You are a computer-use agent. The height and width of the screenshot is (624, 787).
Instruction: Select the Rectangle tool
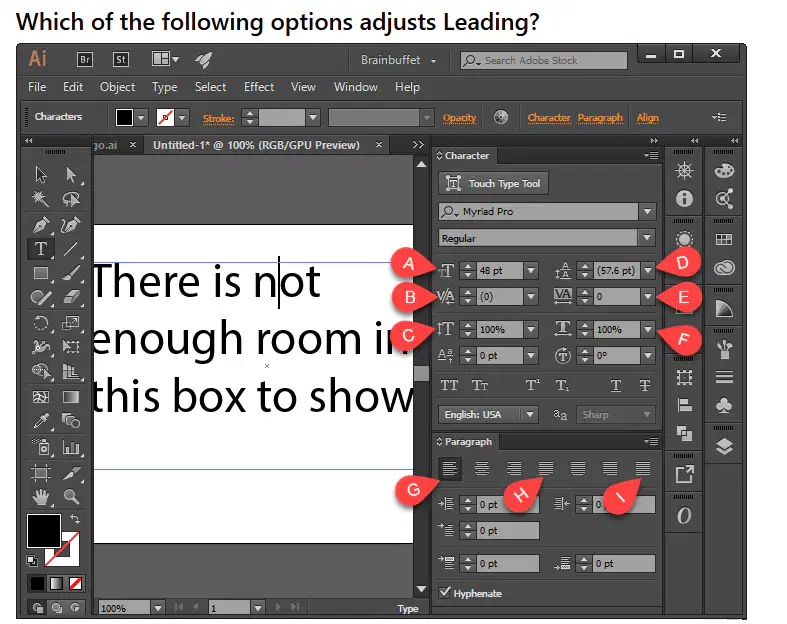click(41, 273)
